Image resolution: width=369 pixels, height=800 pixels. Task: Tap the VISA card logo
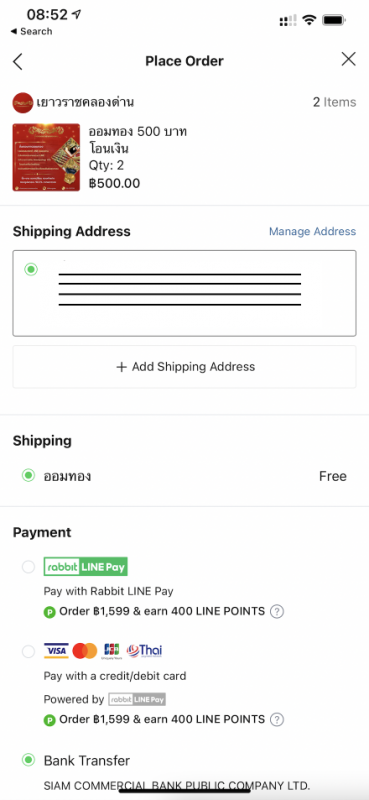point(56,651)
